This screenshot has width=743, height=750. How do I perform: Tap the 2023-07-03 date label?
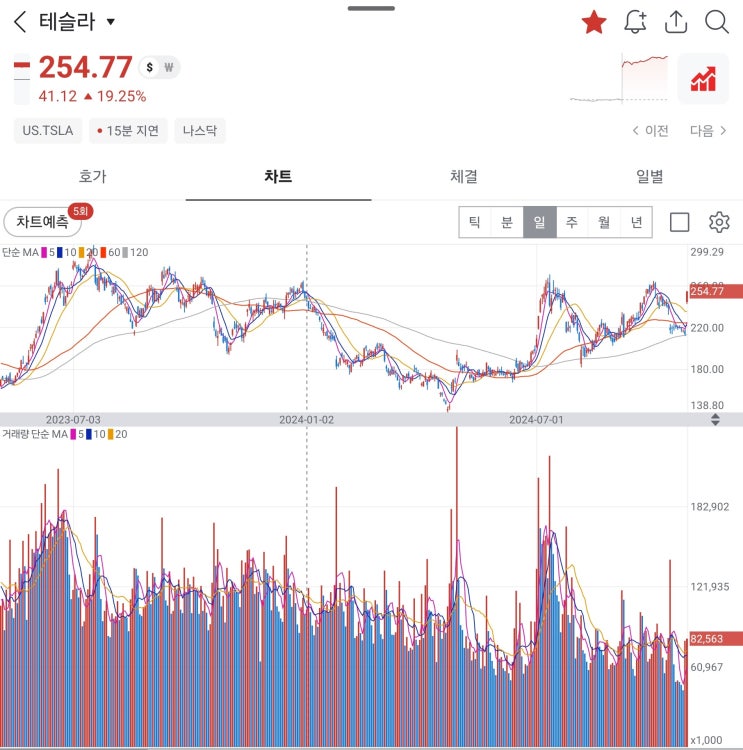point(73,420)
